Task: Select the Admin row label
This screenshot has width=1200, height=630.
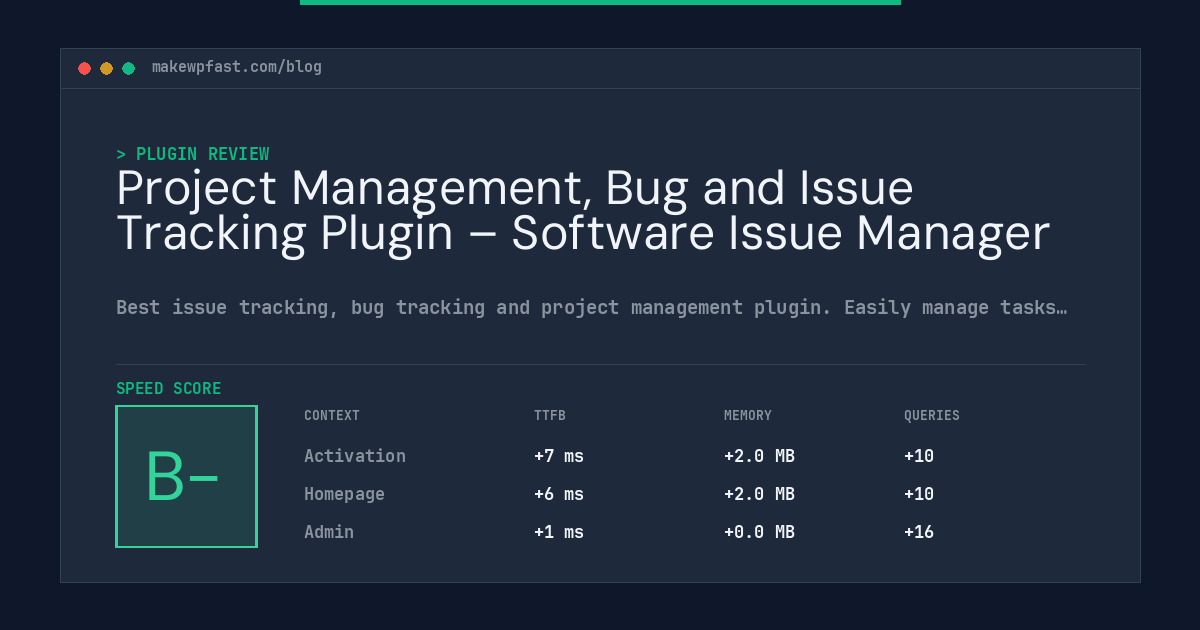Action: pos(329,532)
